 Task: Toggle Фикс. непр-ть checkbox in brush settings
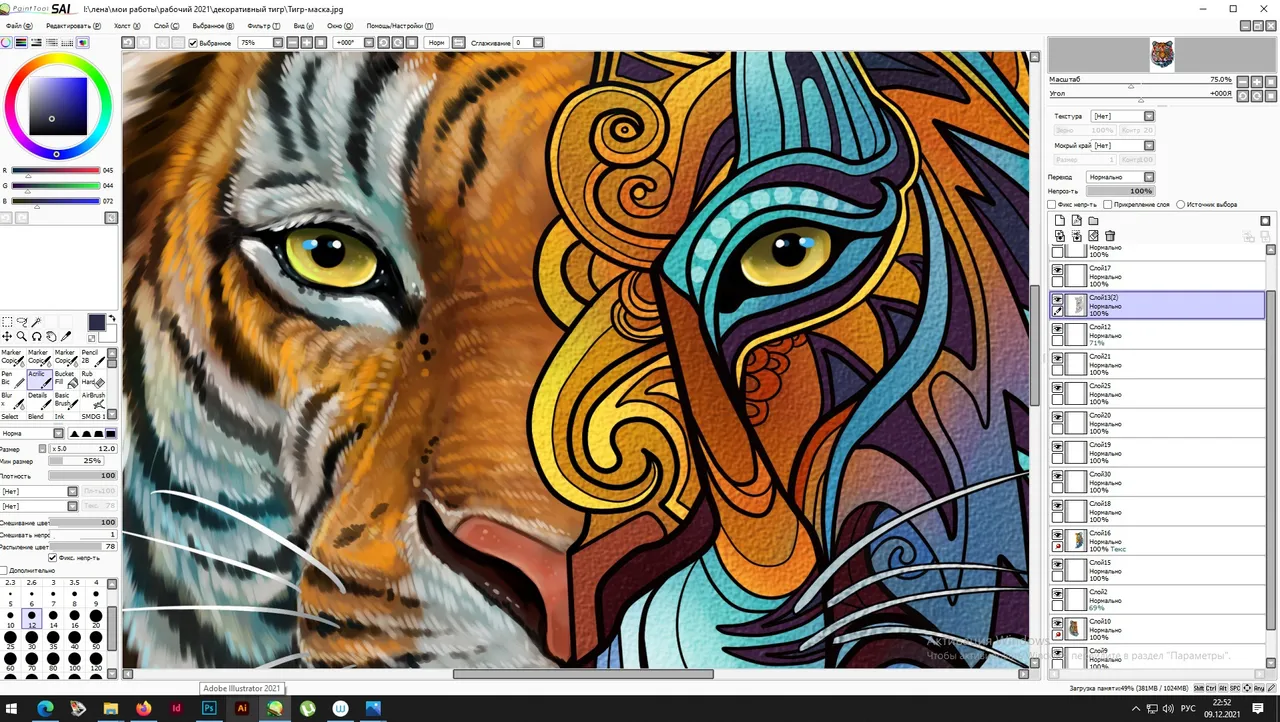(53, 558)
